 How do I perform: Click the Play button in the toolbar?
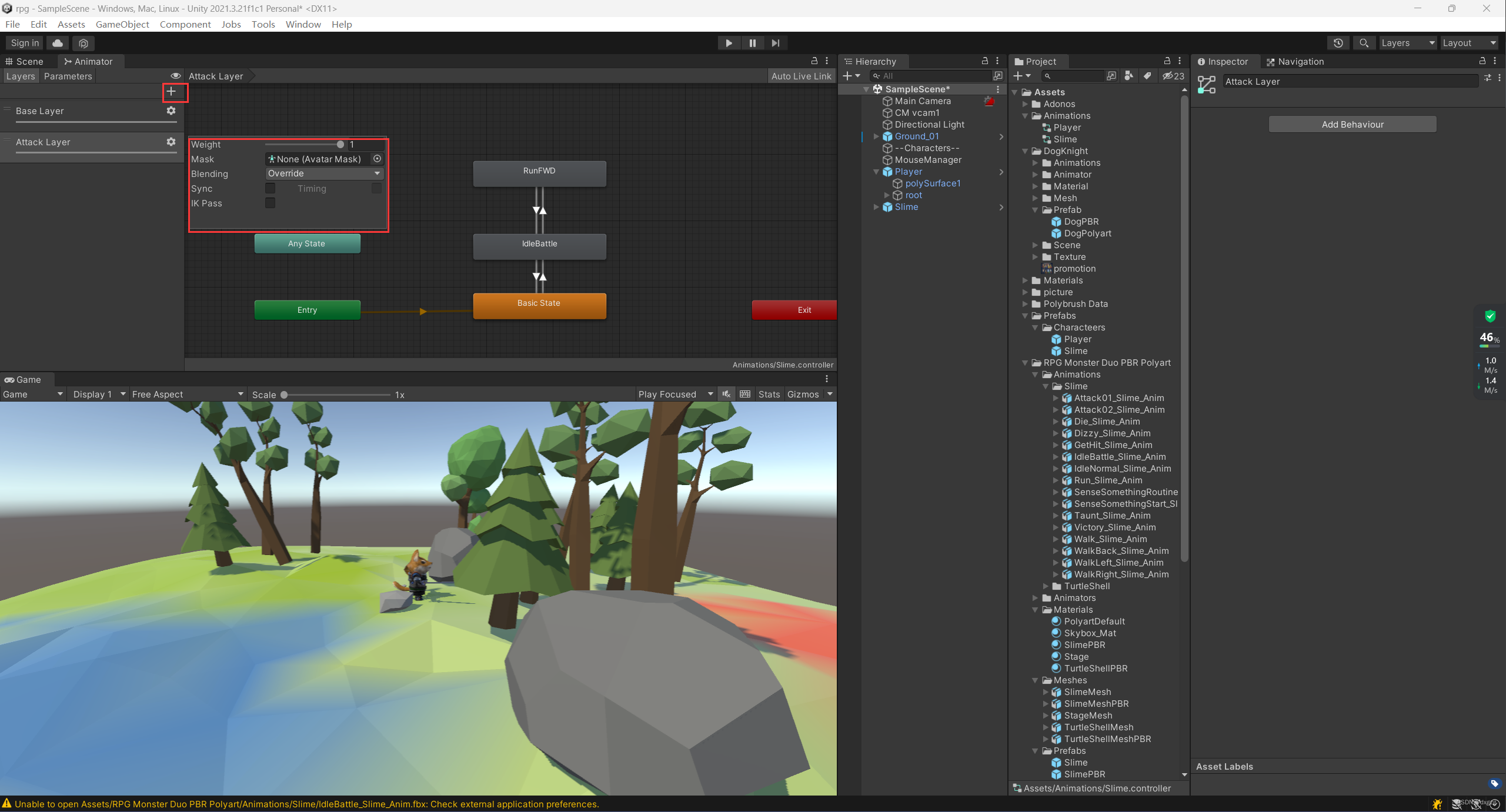click(729, 43)
